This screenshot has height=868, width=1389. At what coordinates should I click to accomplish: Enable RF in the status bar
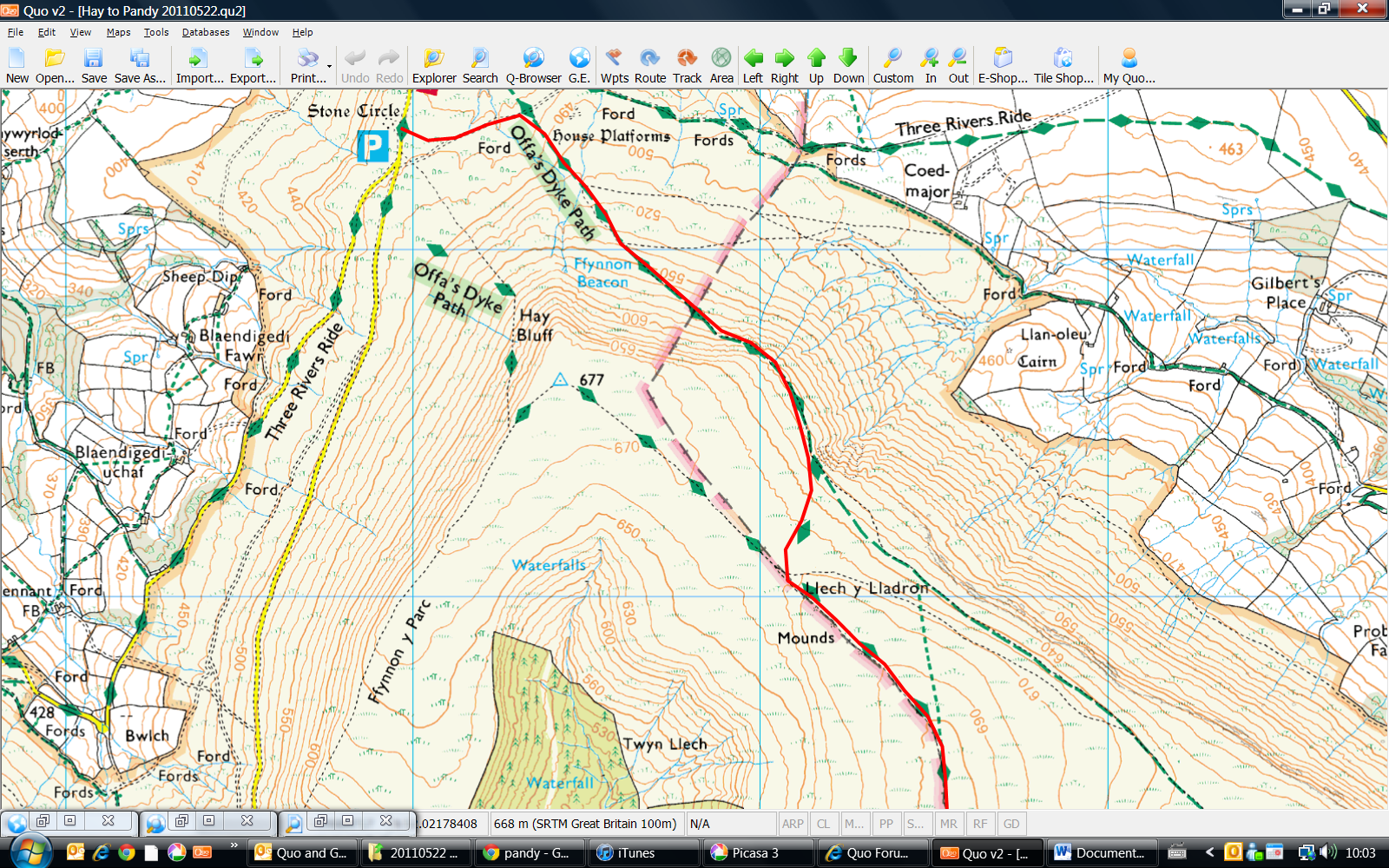979,823
